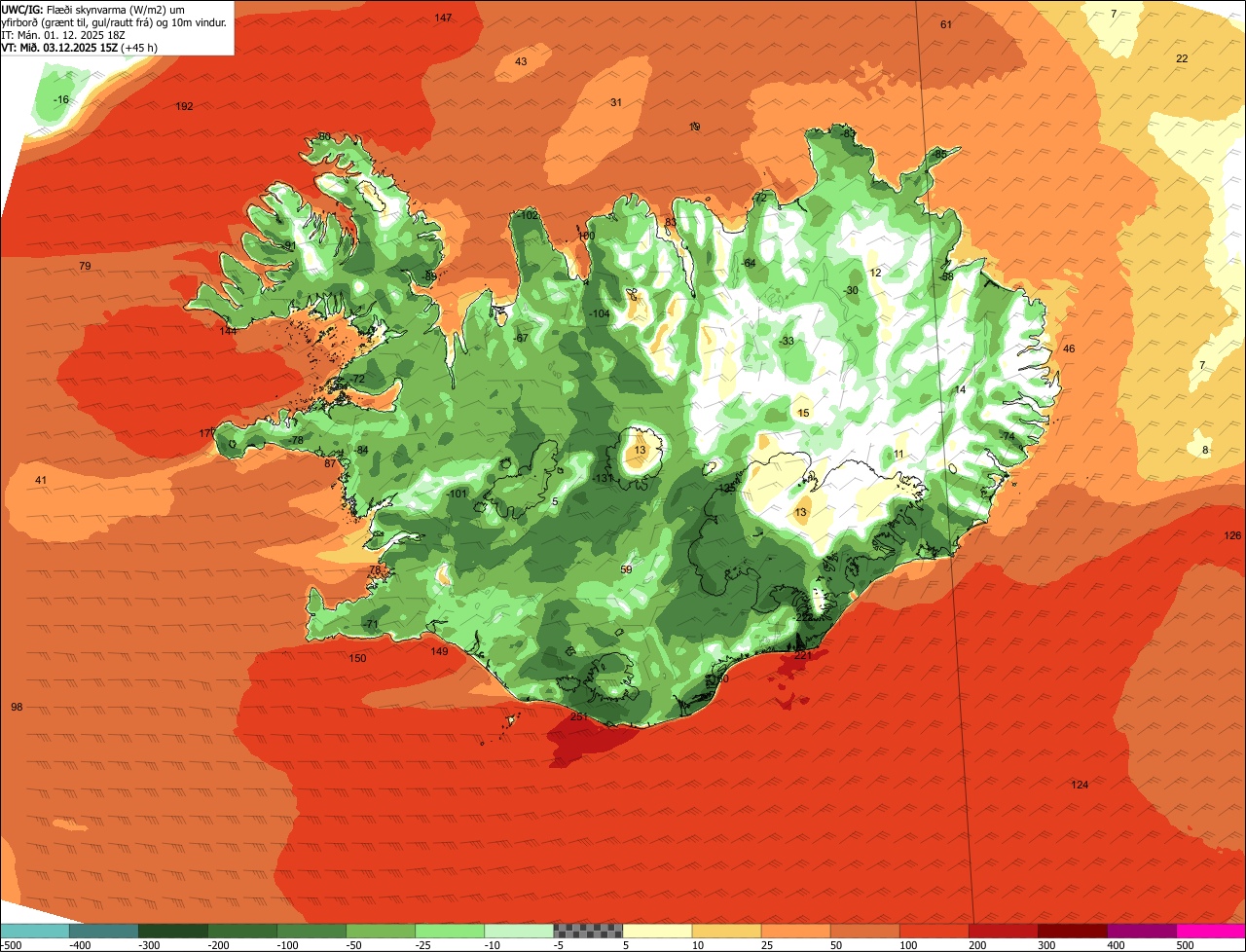This screenshot has height=952, width=1246.
Task: Click the red-orange 100 to 200 swatch
Action: (934, 931)
